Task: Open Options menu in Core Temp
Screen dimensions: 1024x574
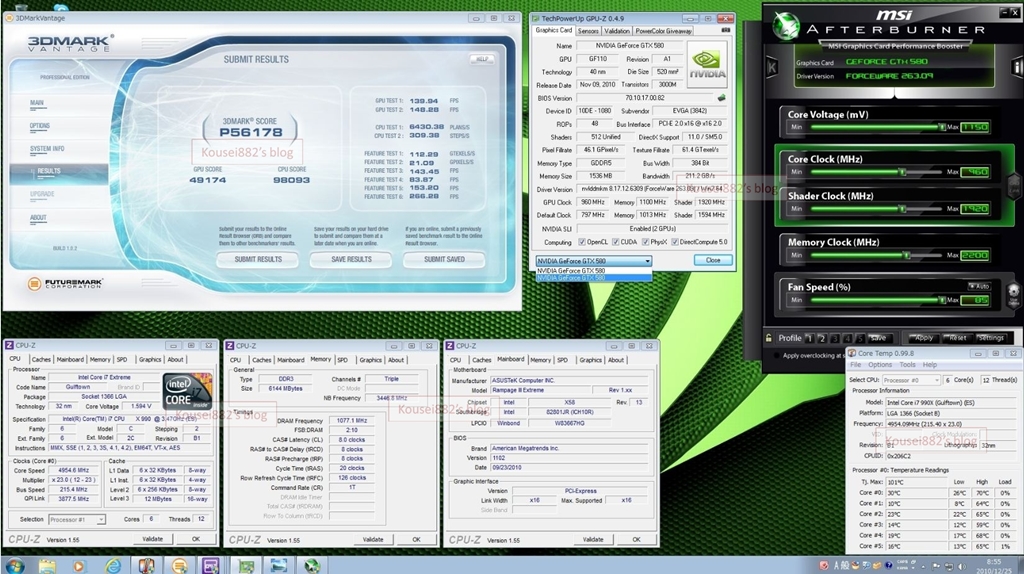Action: click(880, 364)
